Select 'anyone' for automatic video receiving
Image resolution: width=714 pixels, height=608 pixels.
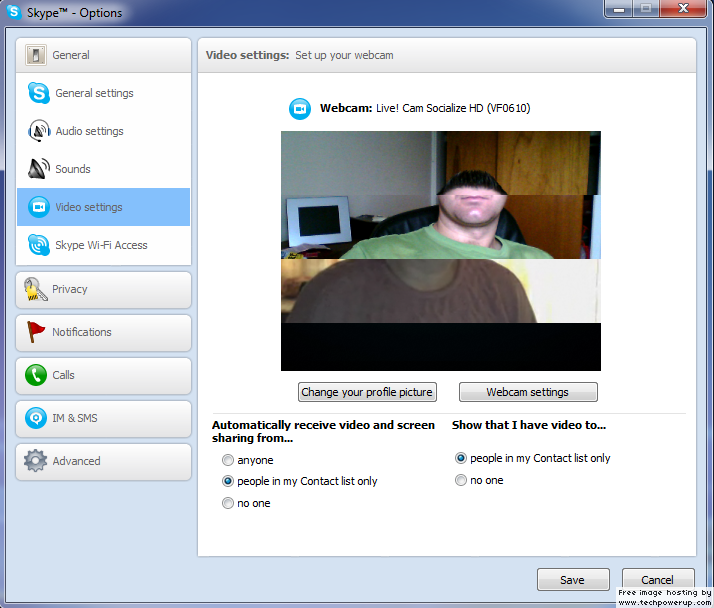point(228,460)
